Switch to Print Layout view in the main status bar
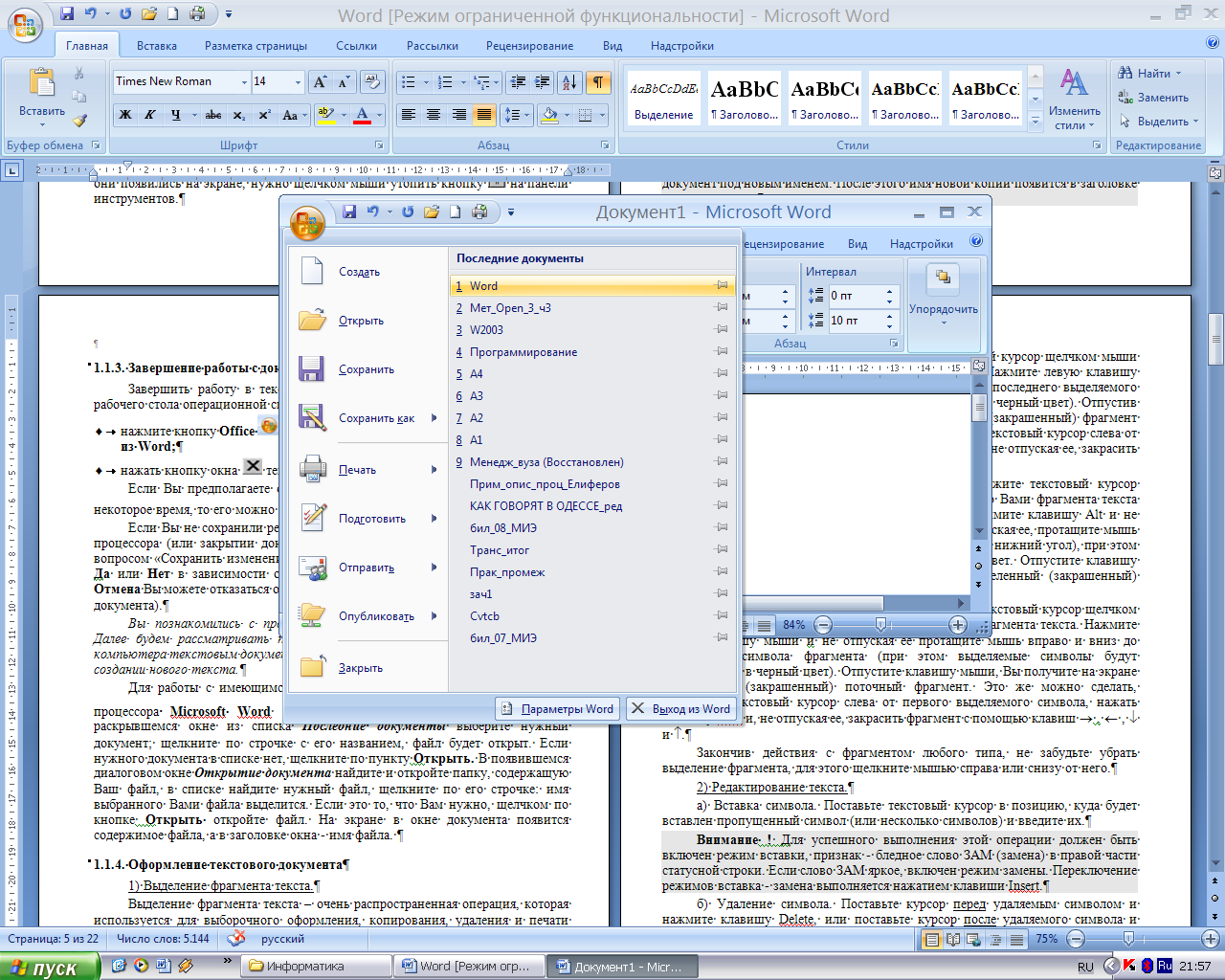The height and width of the screenshot is (980, 1225). (931, 939)
